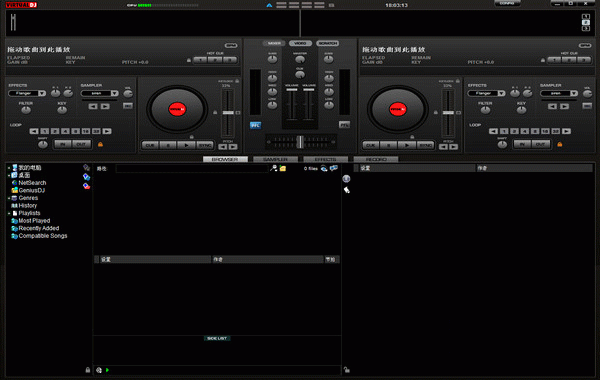Click the left deck turntable platter

[x=177, y=109]
